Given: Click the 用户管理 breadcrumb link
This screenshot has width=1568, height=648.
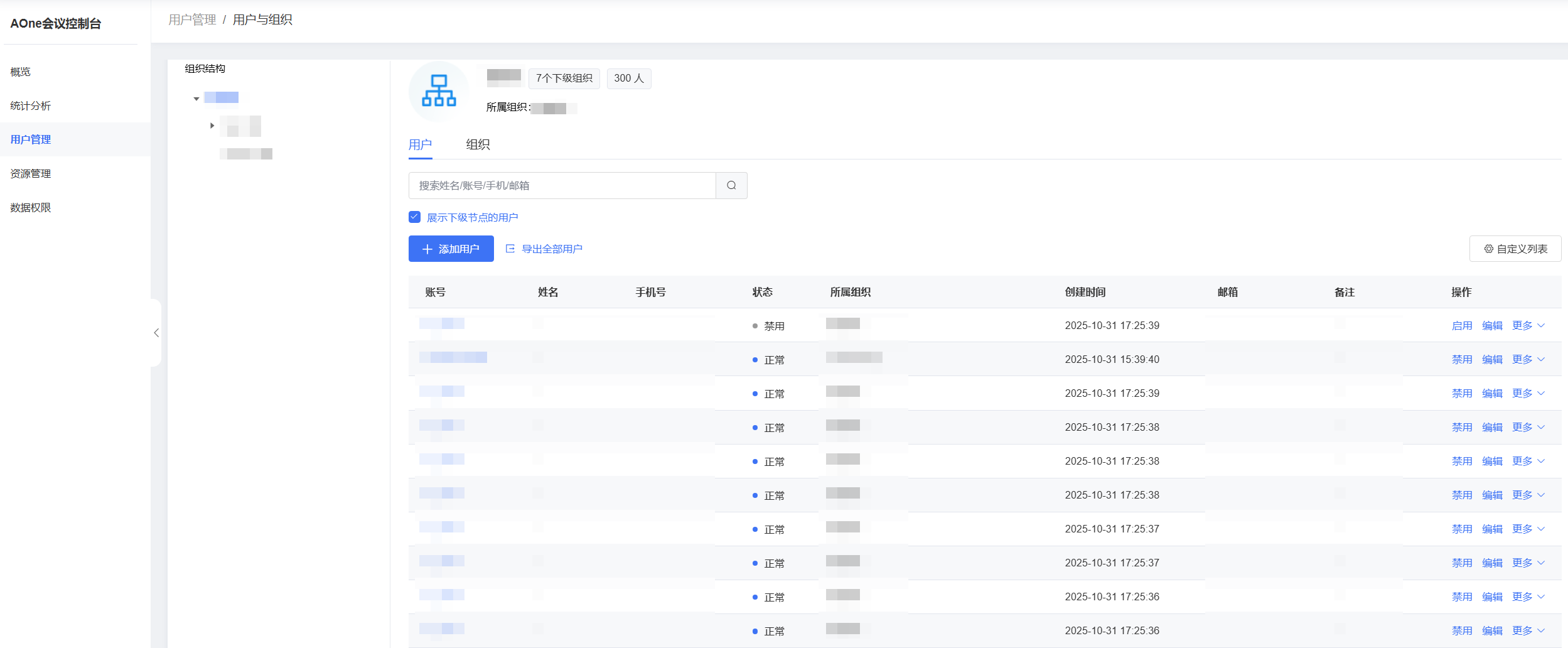Looking at the screenshot, I should tap(192, 20).
